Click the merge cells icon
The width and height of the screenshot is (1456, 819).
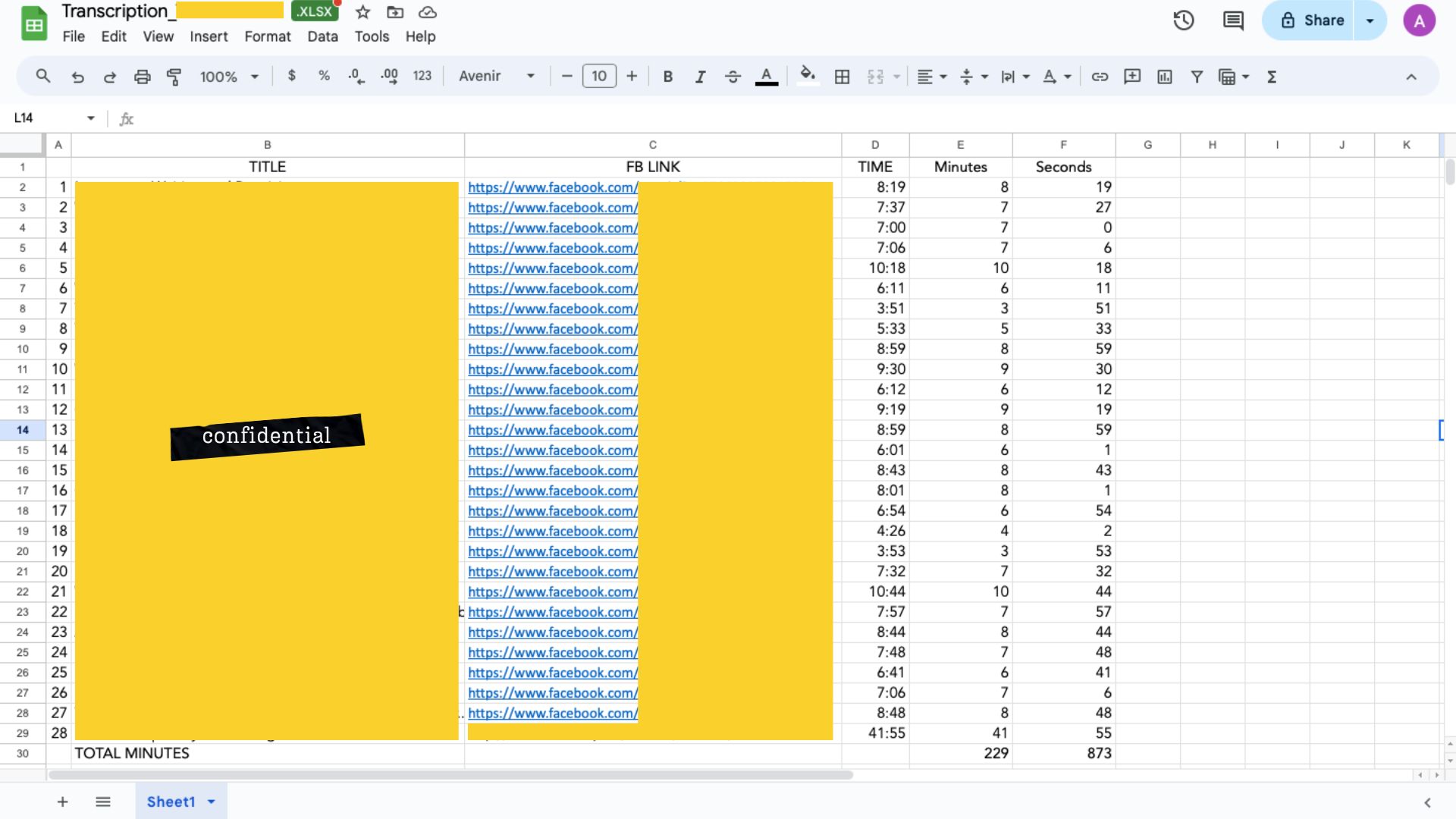(x=876, y=77)
